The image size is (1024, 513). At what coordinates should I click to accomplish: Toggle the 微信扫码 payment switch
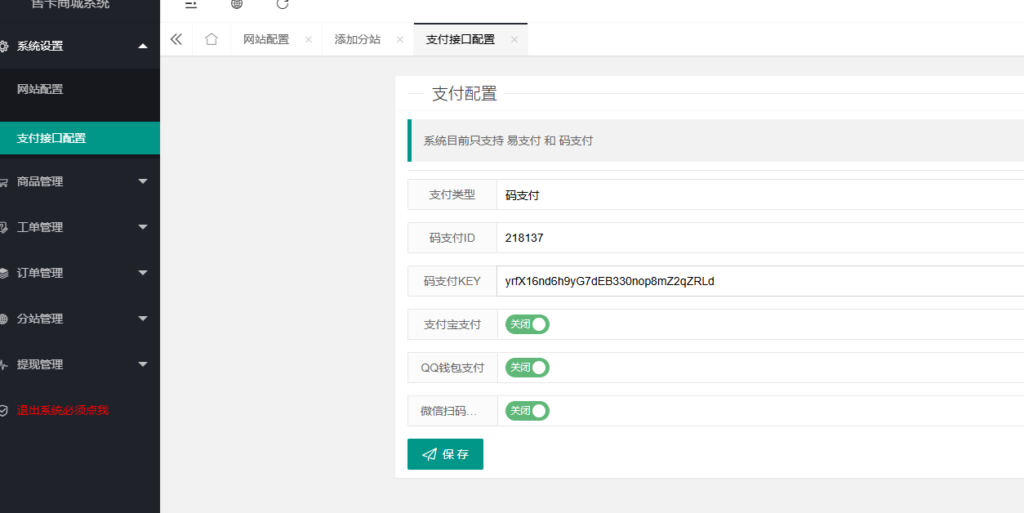coord(527,411)
